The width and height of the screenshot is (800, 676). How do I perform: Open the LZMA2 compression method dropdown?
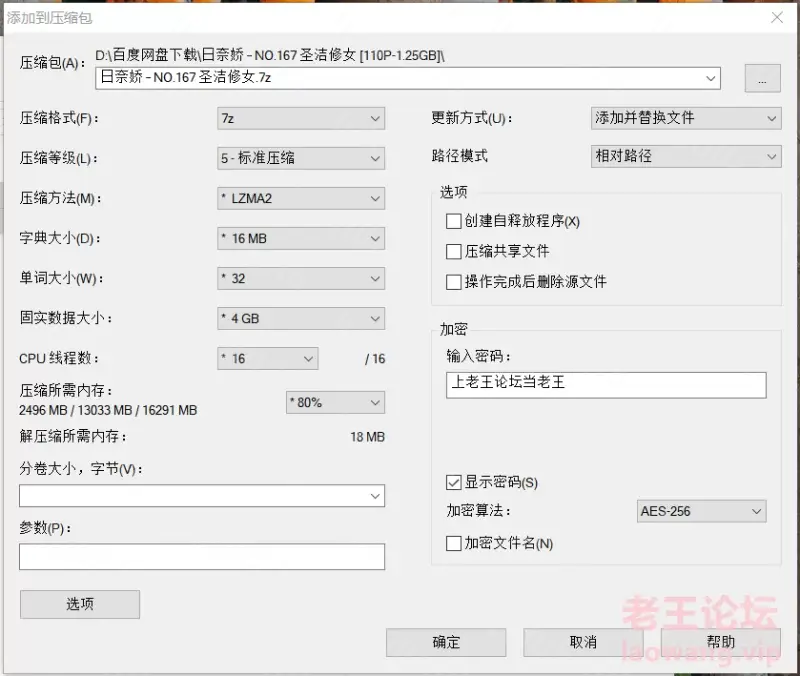(301, 198)
